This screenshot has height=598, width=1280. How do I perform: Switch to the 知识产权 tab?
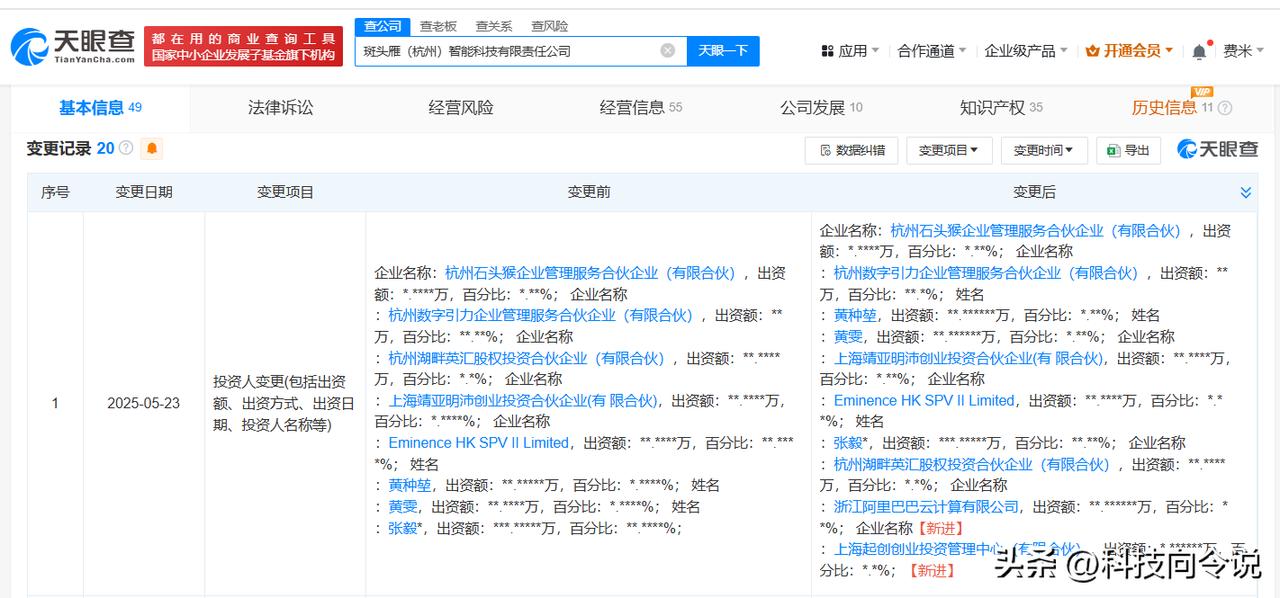tap(1001, 108)
